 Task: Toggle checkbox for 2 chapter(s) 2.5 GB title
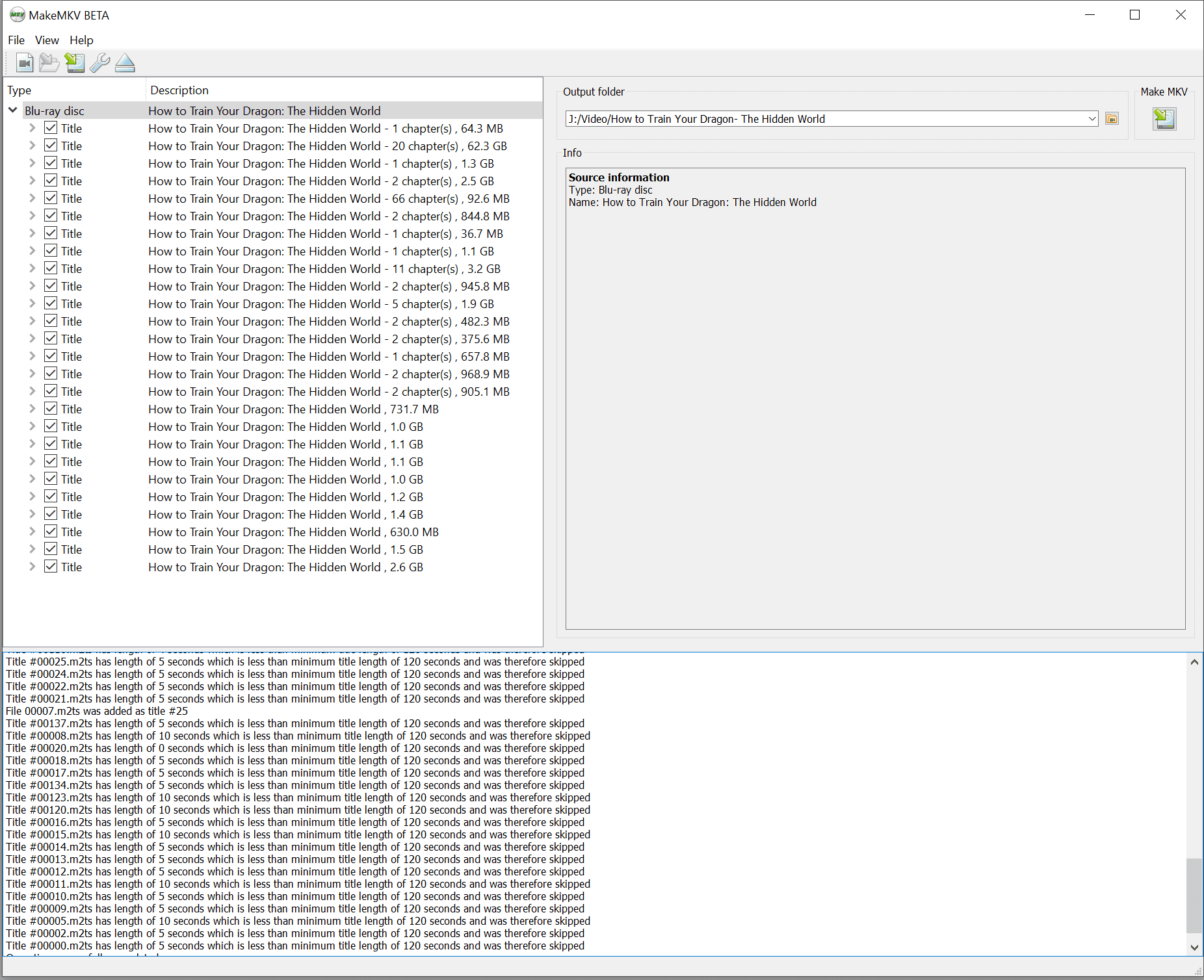(51, 181)
